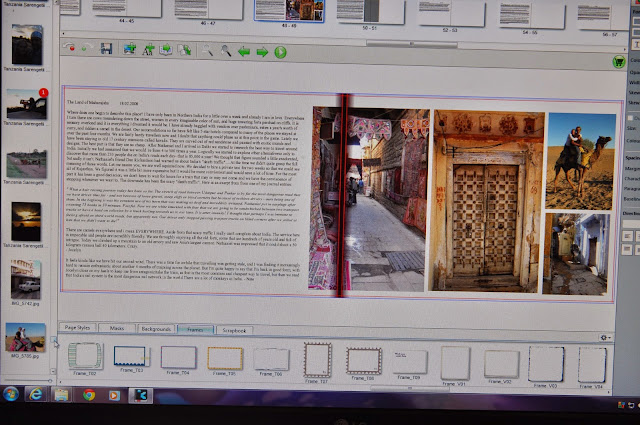The image size is (640, 425).
Task: Go to the previous page with the green left arrow
Action: [244, 52]
